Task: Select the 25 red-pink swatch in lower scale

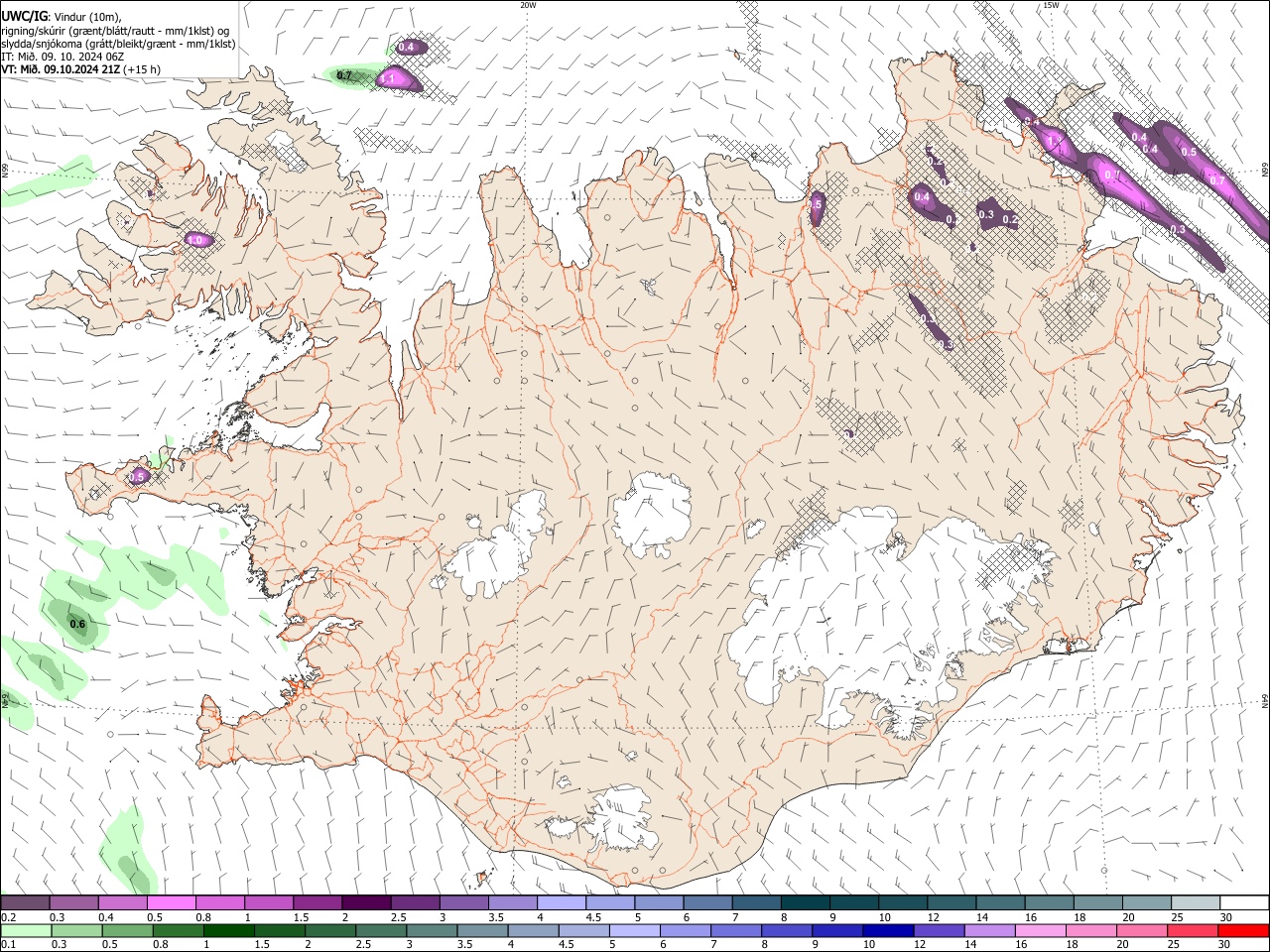Action: (x=1194, y=930)
